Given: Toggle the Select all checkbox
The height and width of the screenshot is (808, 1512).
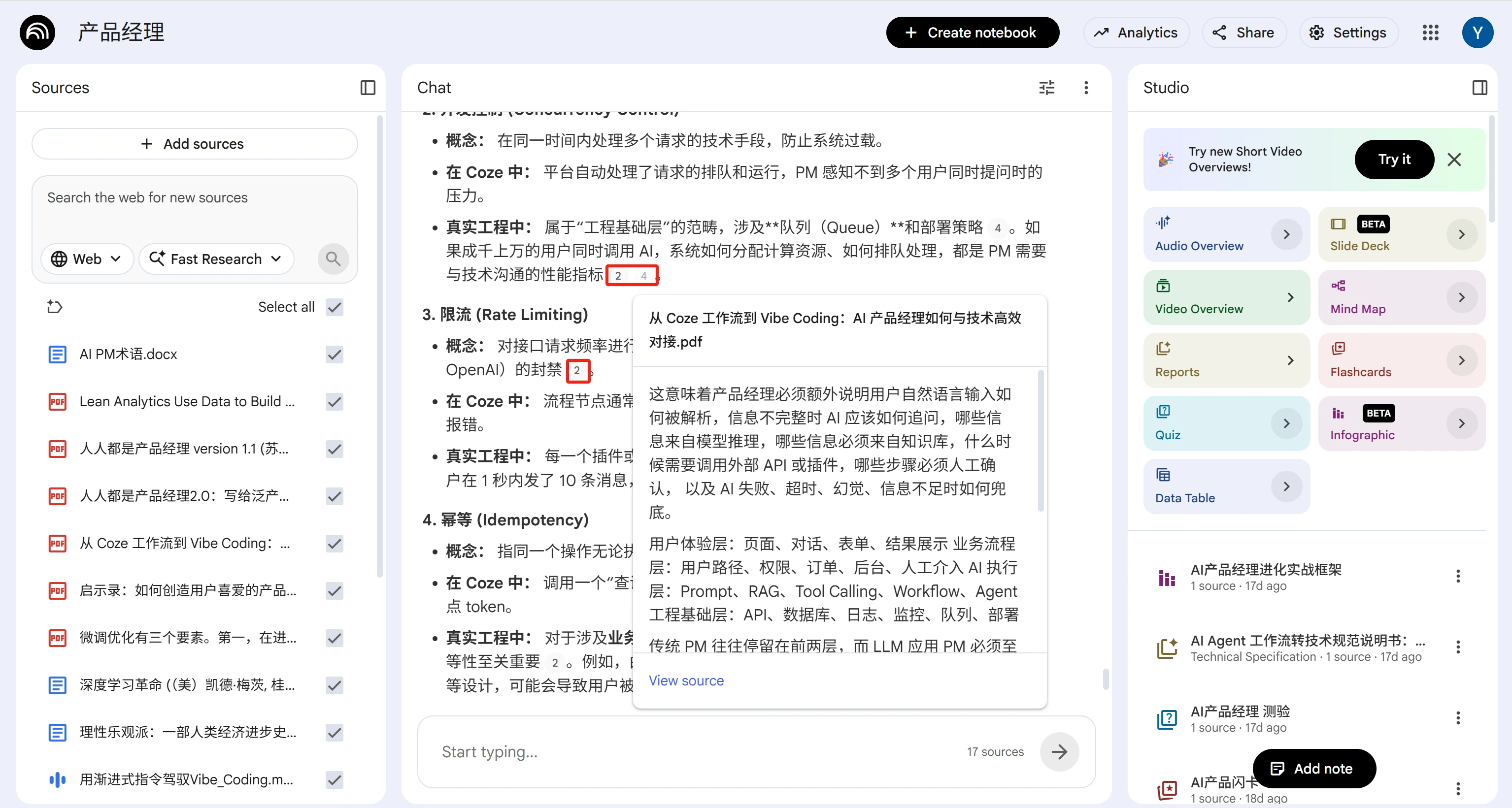Looking at the screenshot, I should 334,307.
